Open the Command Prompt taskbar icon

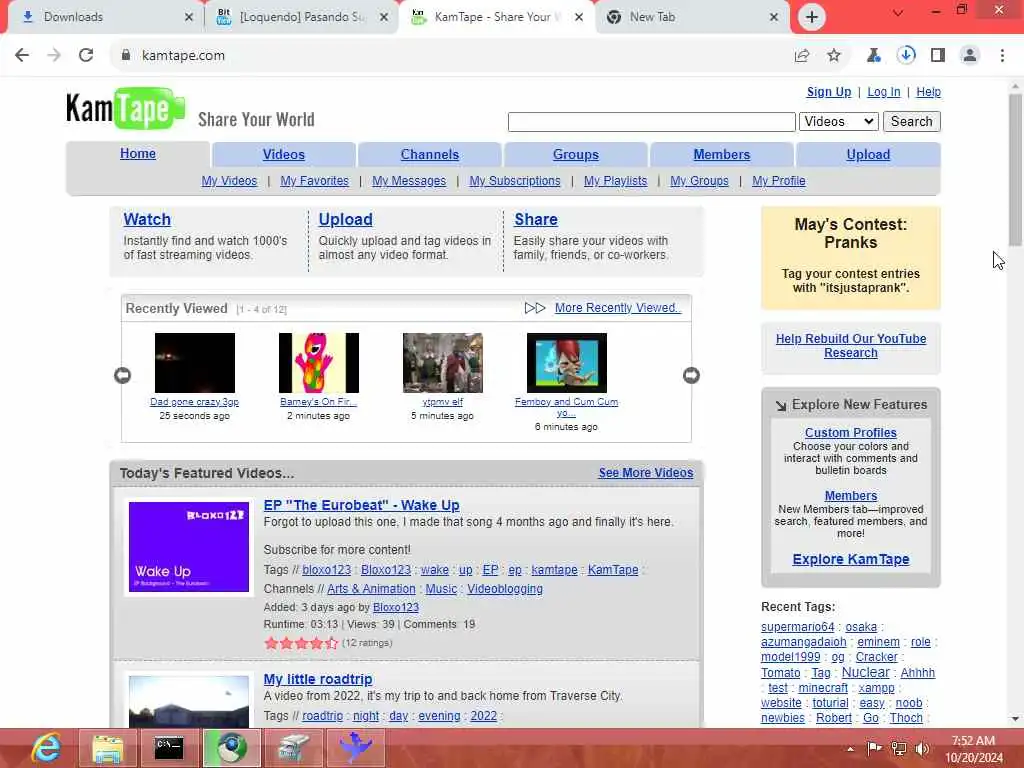(168, 748)
